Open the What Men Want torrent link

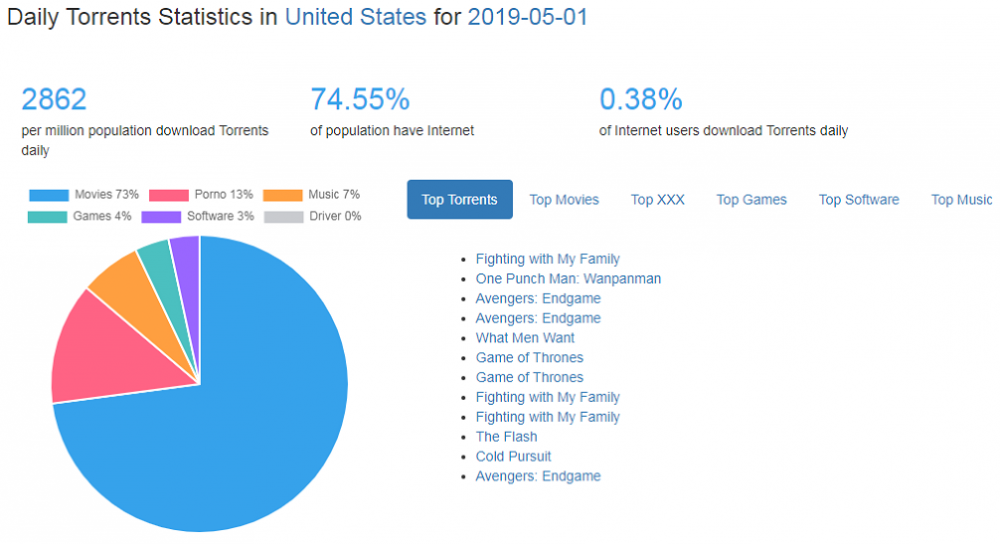(x=525, y=338)
